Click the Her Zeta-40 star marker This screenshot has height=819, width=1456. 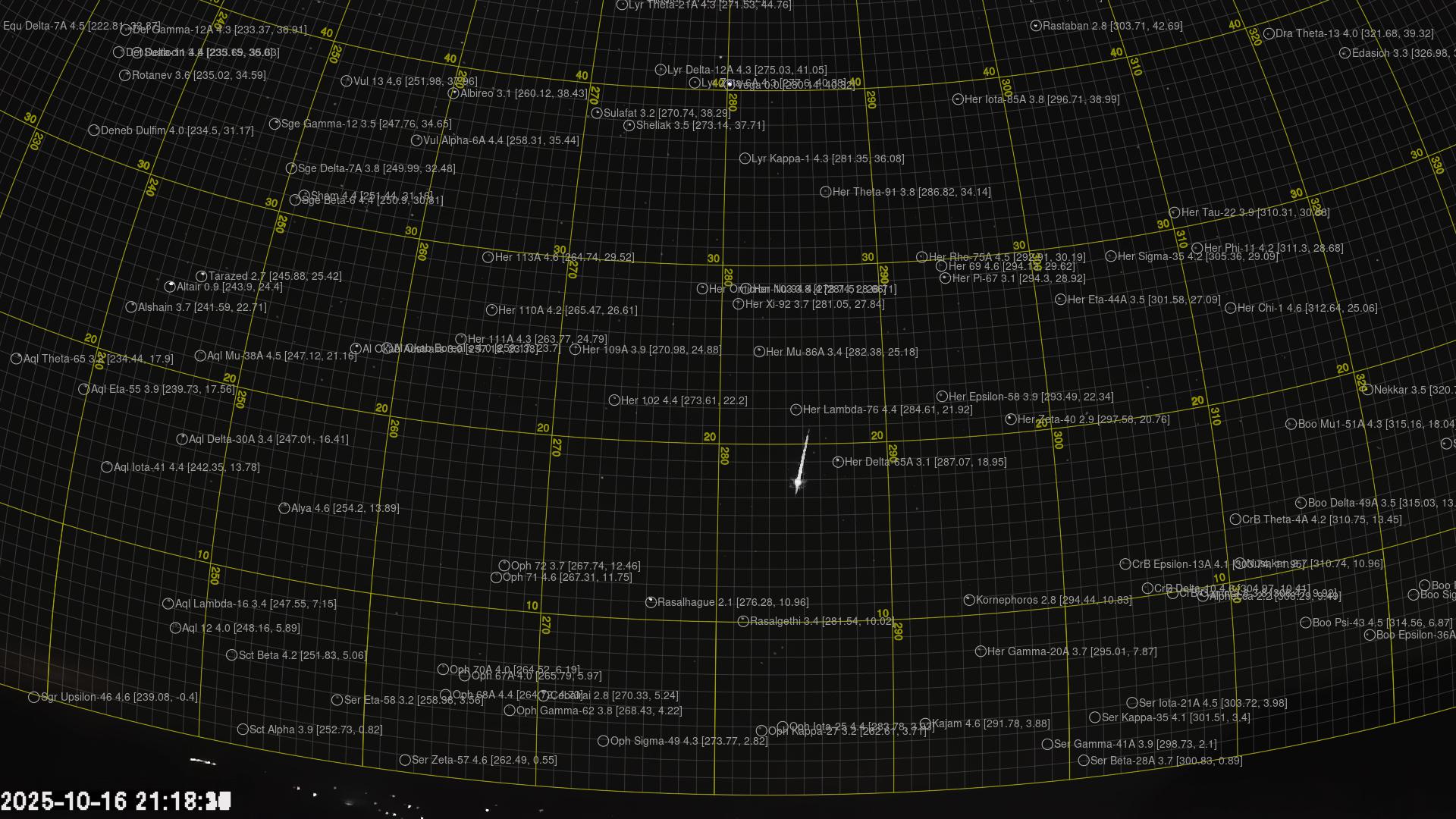coord(1011,419)
